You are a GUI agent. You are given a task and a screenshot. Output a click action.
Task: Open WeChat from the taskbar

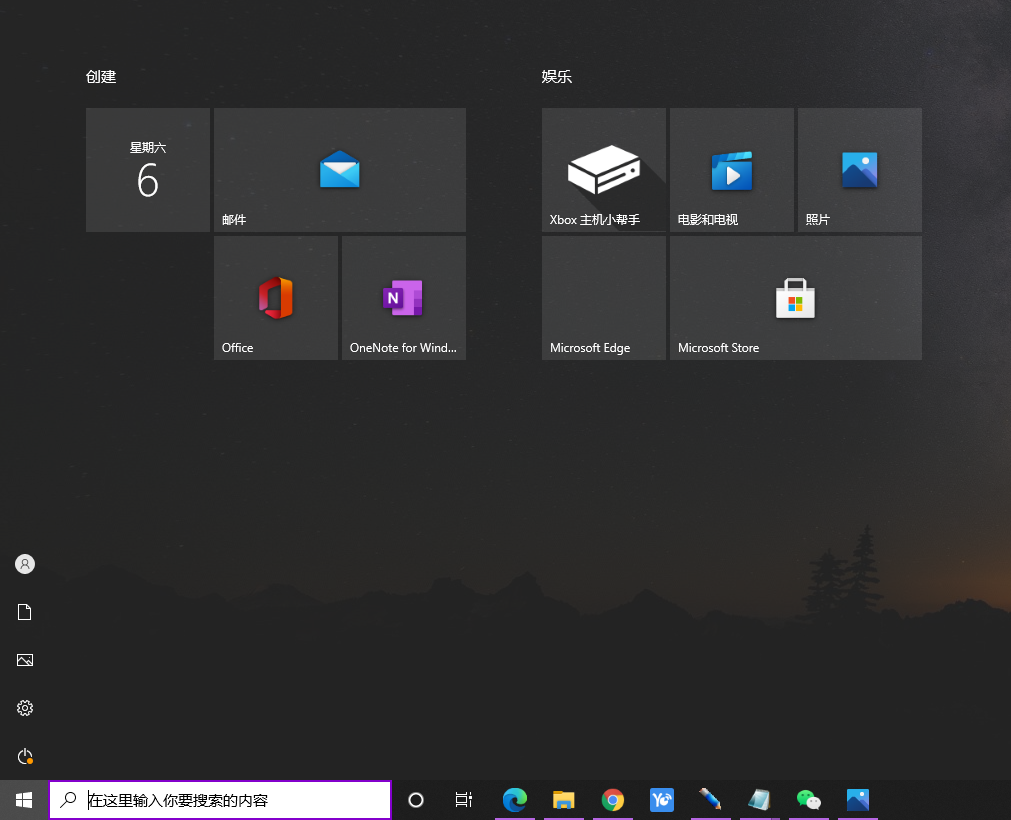(x=808, y=800)
